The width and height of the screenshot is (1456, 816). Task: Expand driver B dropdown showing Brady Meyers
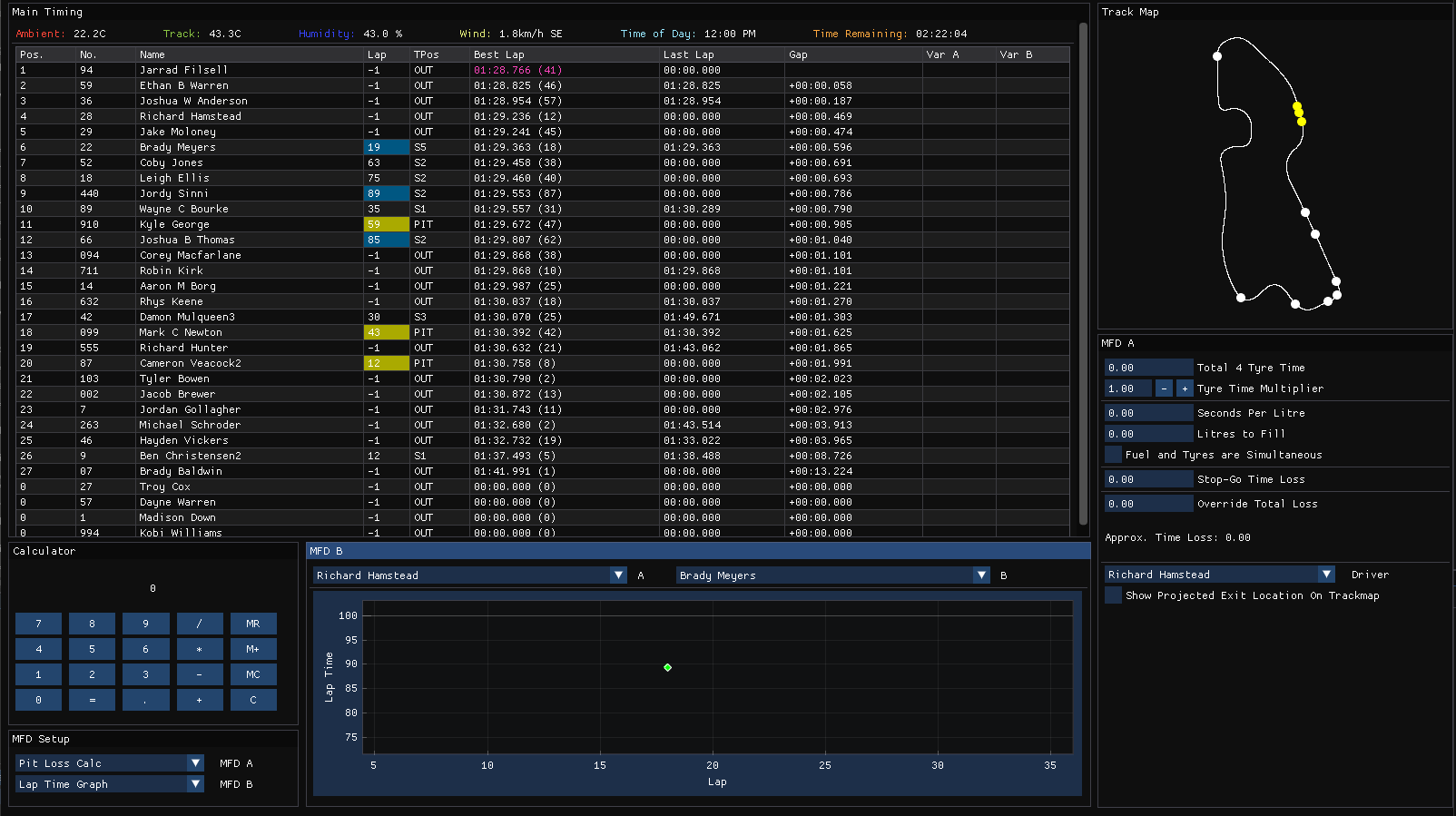981,575
